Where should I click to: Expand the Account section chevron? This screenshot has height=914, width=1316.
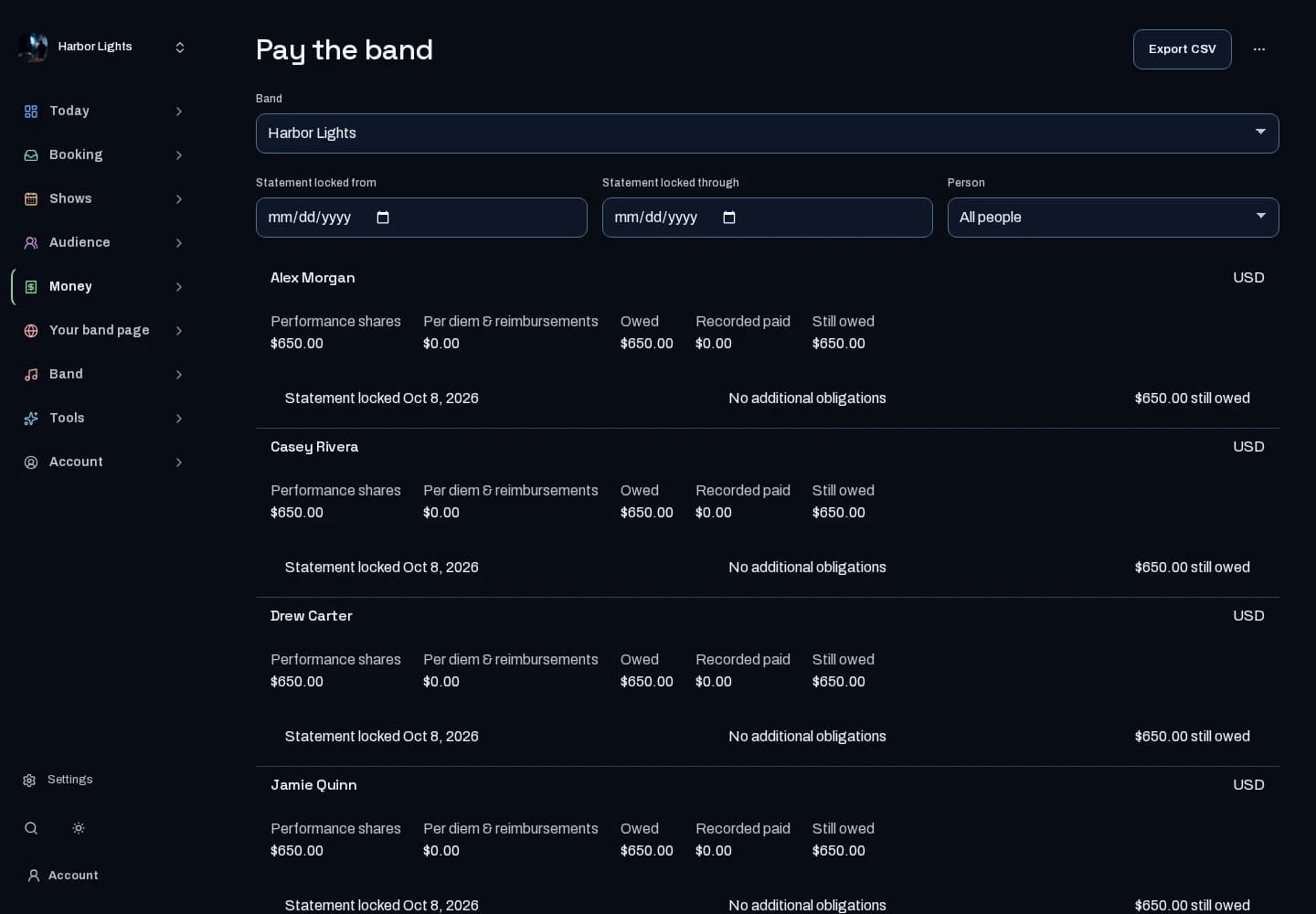(x=179, y=462)
